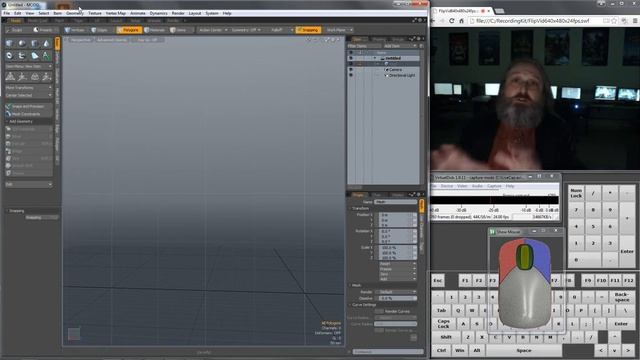Open the Render menu
Viewport: 640px width, 360px height.
[178, 13]
